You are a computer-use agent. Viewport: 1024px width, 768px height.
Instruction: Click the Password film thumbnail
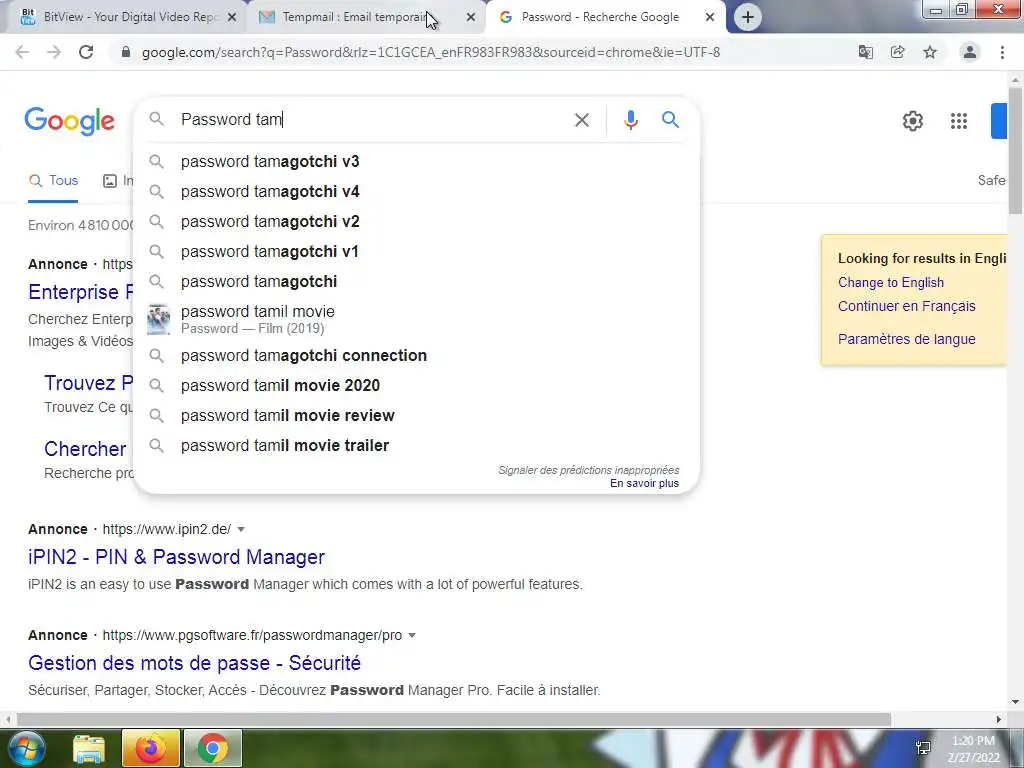coord(158,319)
